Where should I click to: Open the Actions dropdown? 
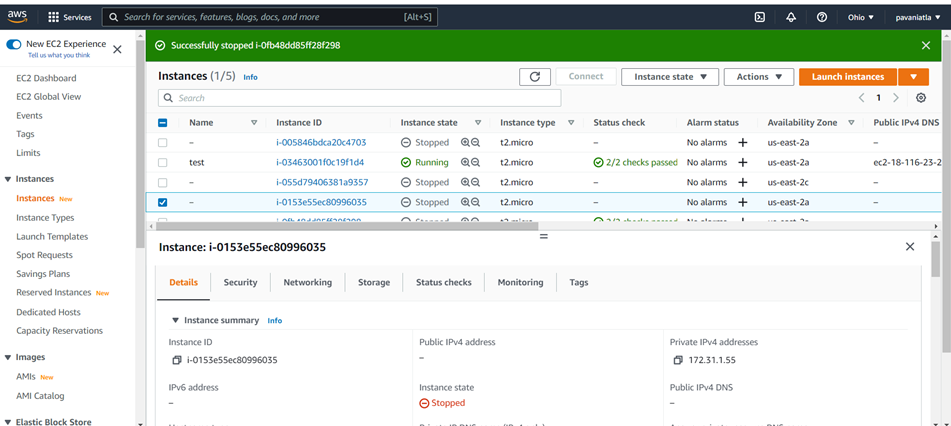tap(759, 76)
